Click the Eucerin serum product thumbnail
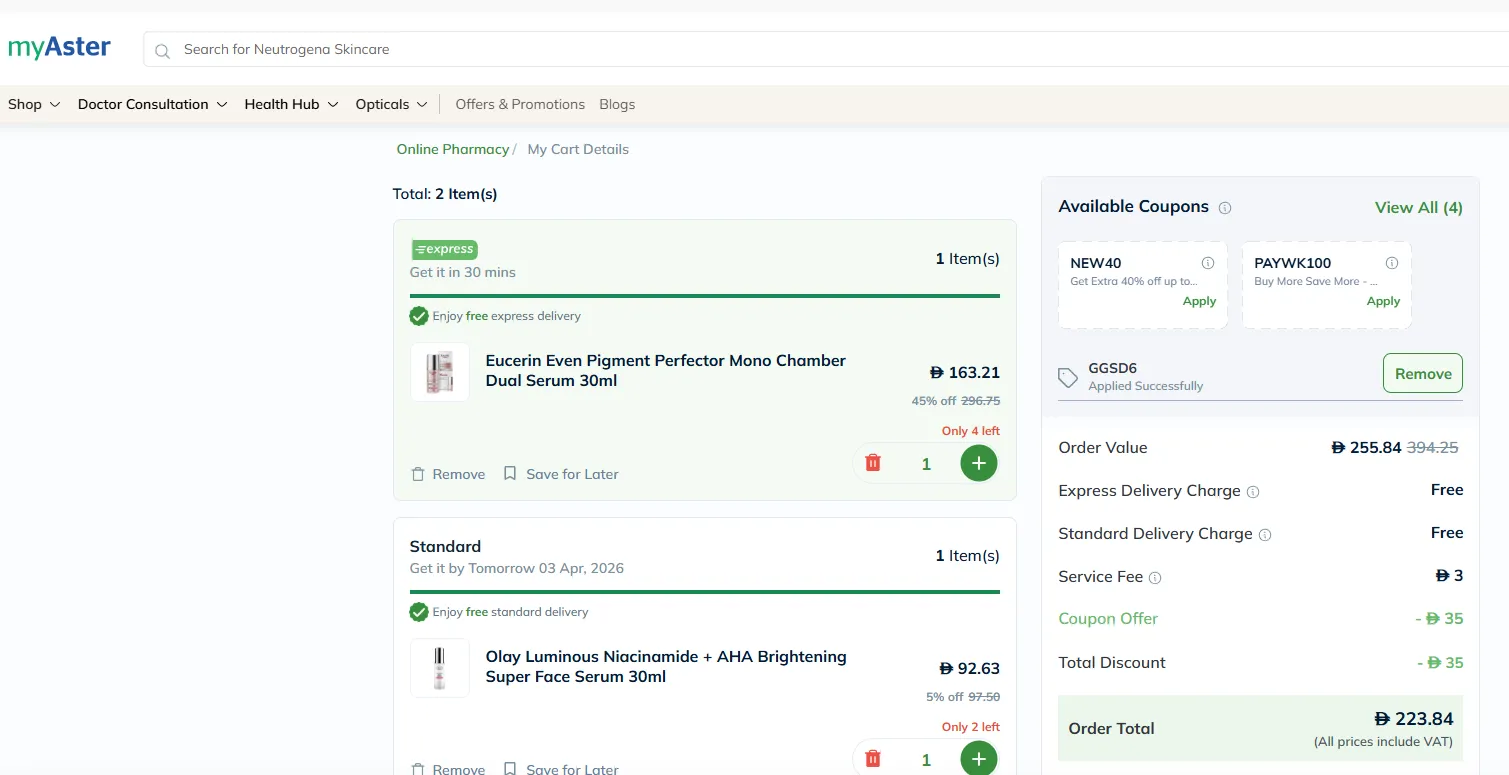Image resolution: width=1509 pixels, height=775 pixels. 440,372
